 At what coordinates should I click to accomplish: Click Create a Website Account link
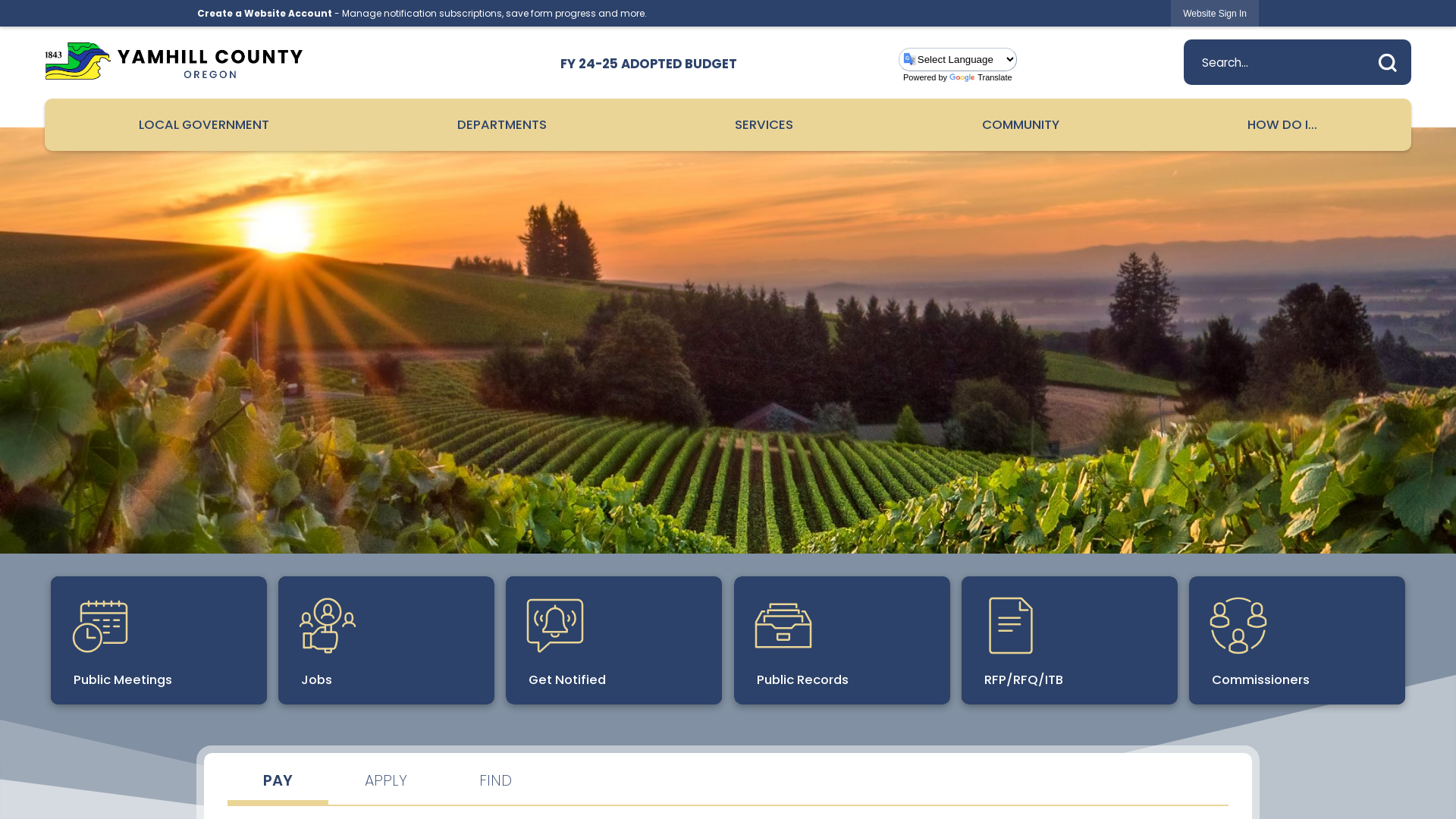tap(265, 13)
